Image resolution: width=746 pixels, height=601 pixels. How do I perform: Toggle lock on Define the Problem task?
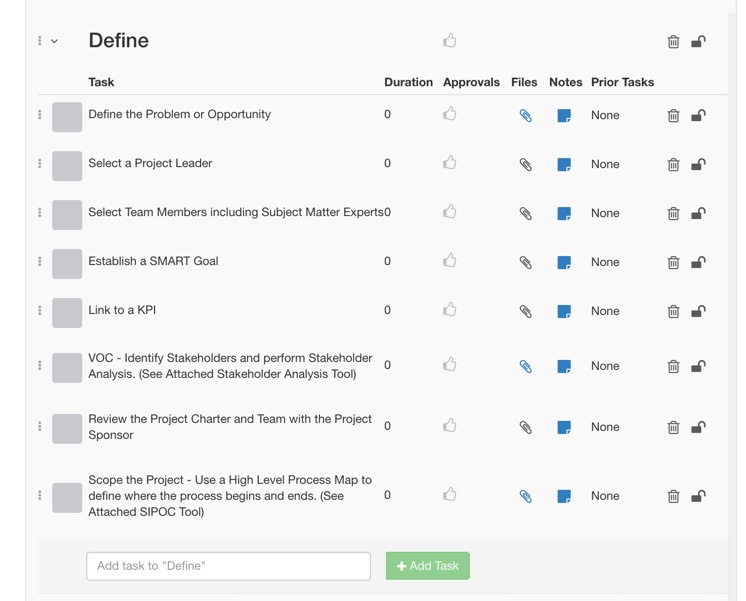(x=698, y=115)
